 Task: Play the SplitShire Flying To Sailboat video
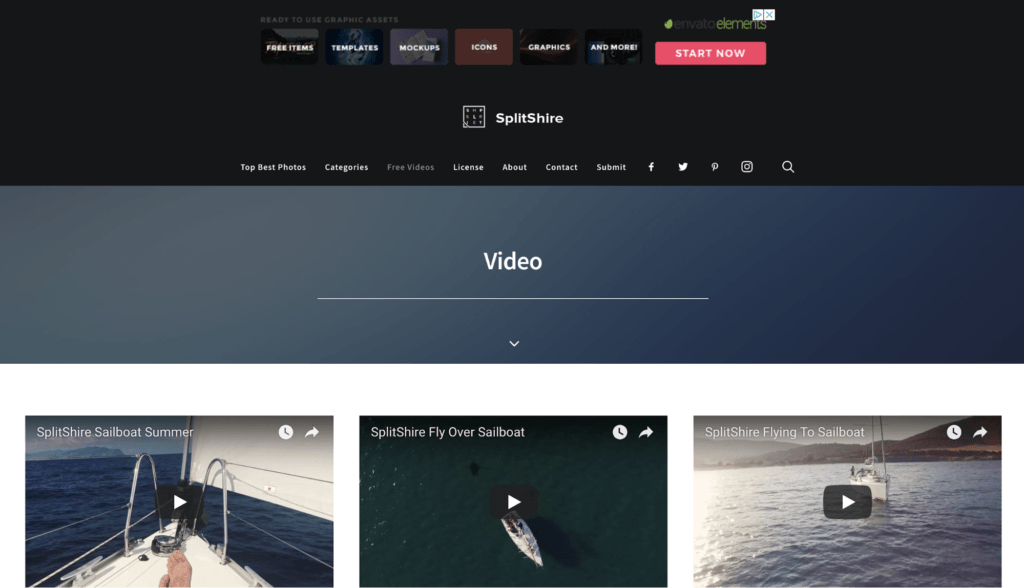(x=847, y=502)
